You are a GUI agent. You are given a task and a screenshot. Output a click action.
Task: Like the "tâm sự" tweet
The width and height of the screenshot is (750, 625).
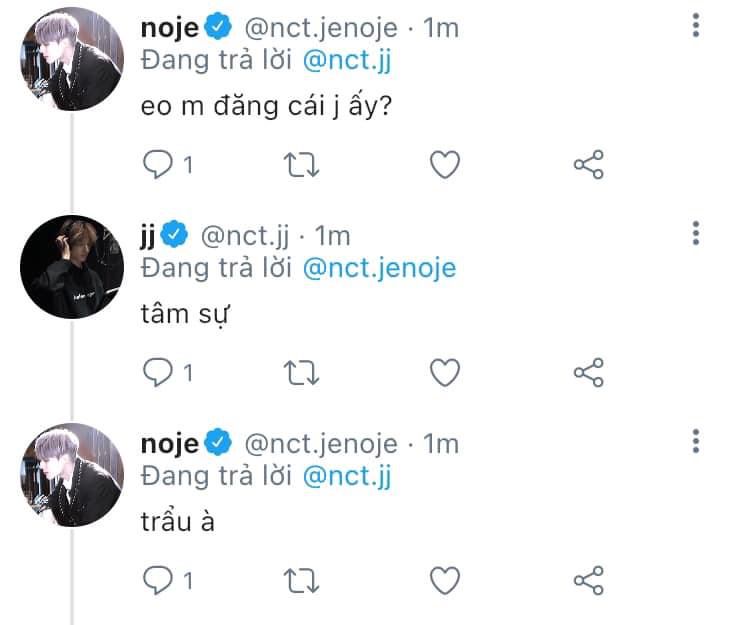click(444, 373)
